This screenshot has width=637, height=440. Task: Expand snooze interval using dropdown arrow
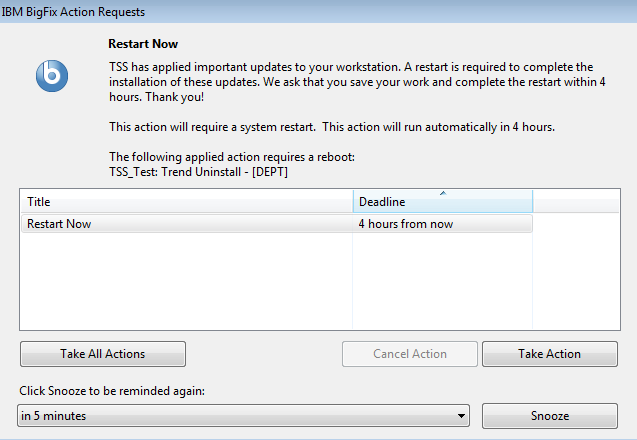(461, 416)
